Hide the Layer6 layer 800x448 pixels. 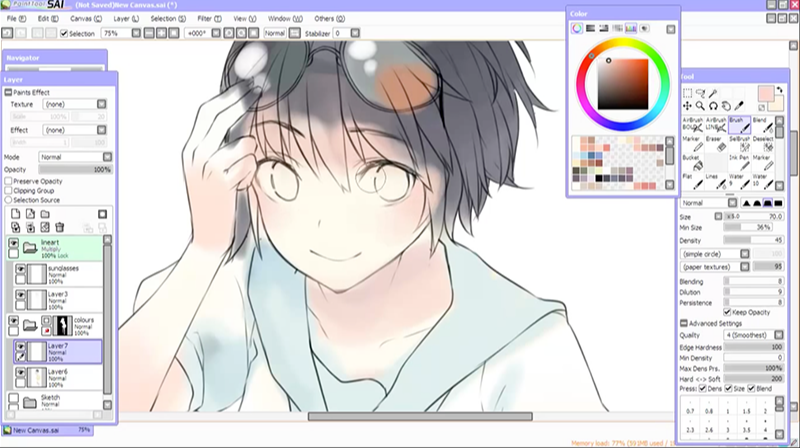point(20,372)
